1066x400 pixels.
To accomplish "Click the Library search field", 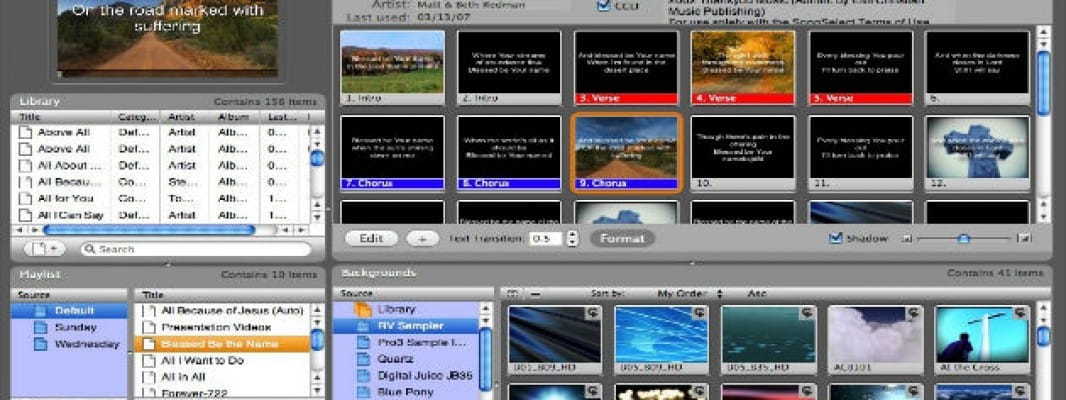I will [195, 250].
